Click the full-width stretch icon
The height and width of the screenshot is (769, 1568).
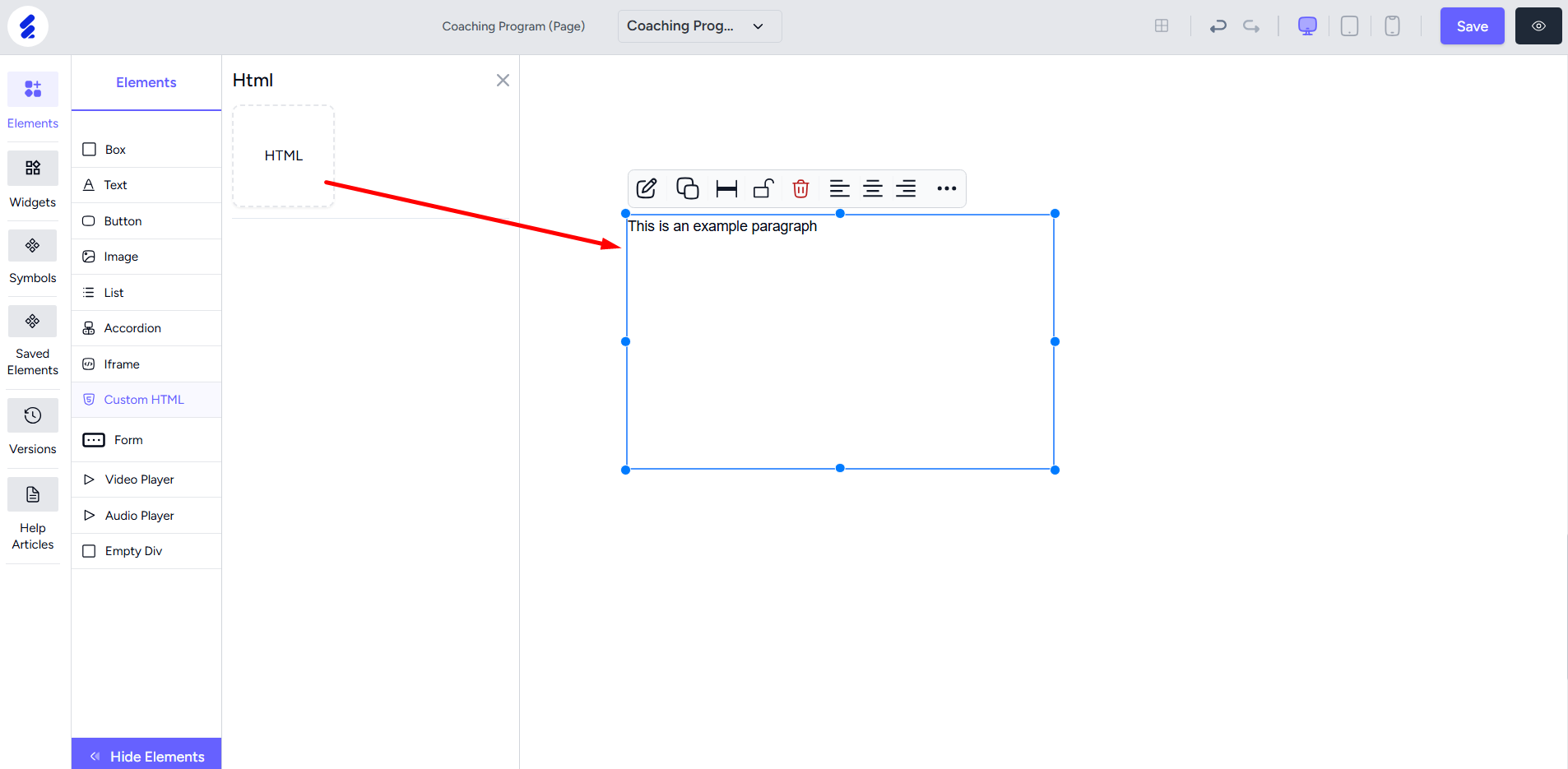coord(726,188)
